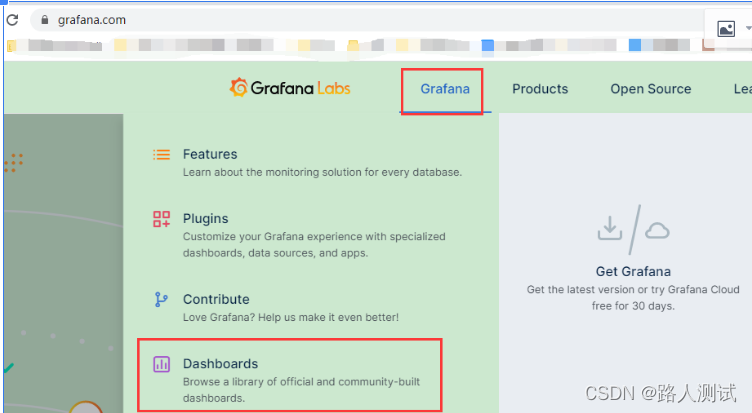Open the Contribute link
The height and width of the screenshot is (413, 752).
(216, 299)
